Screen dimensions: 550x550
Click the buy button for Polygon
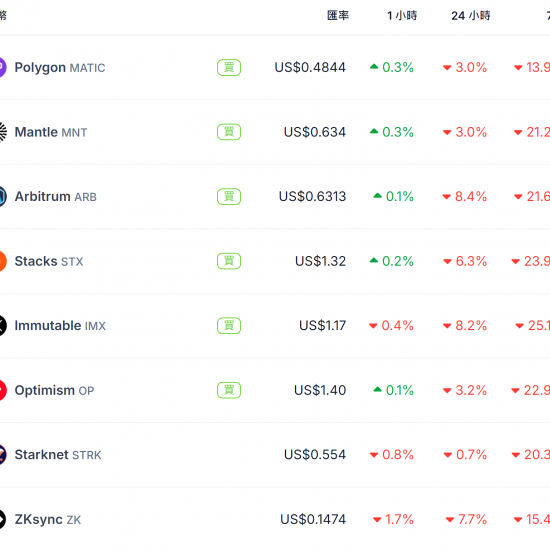229,67
